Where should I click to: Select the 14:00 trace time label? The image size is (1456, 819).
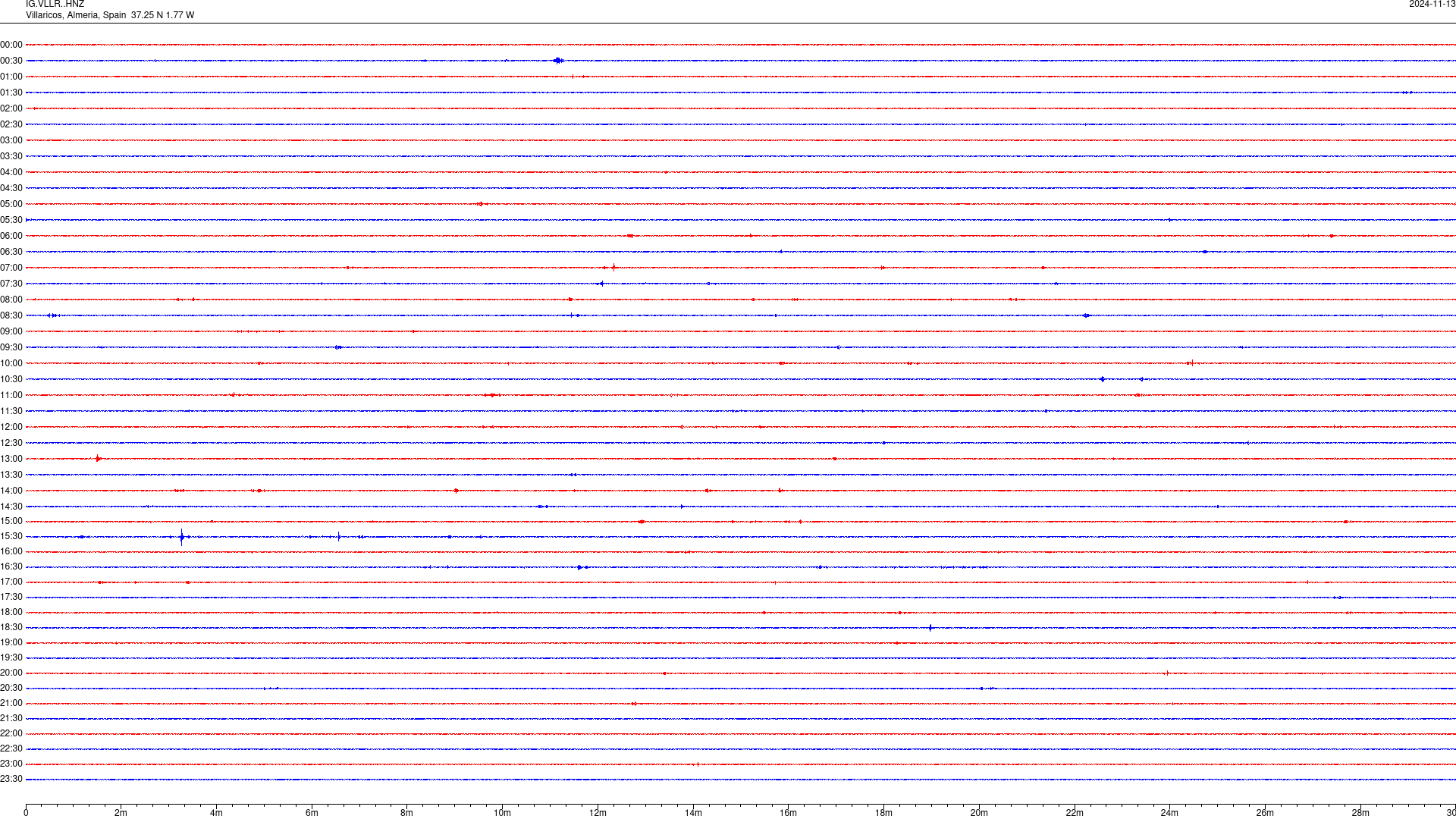[11, 491]
